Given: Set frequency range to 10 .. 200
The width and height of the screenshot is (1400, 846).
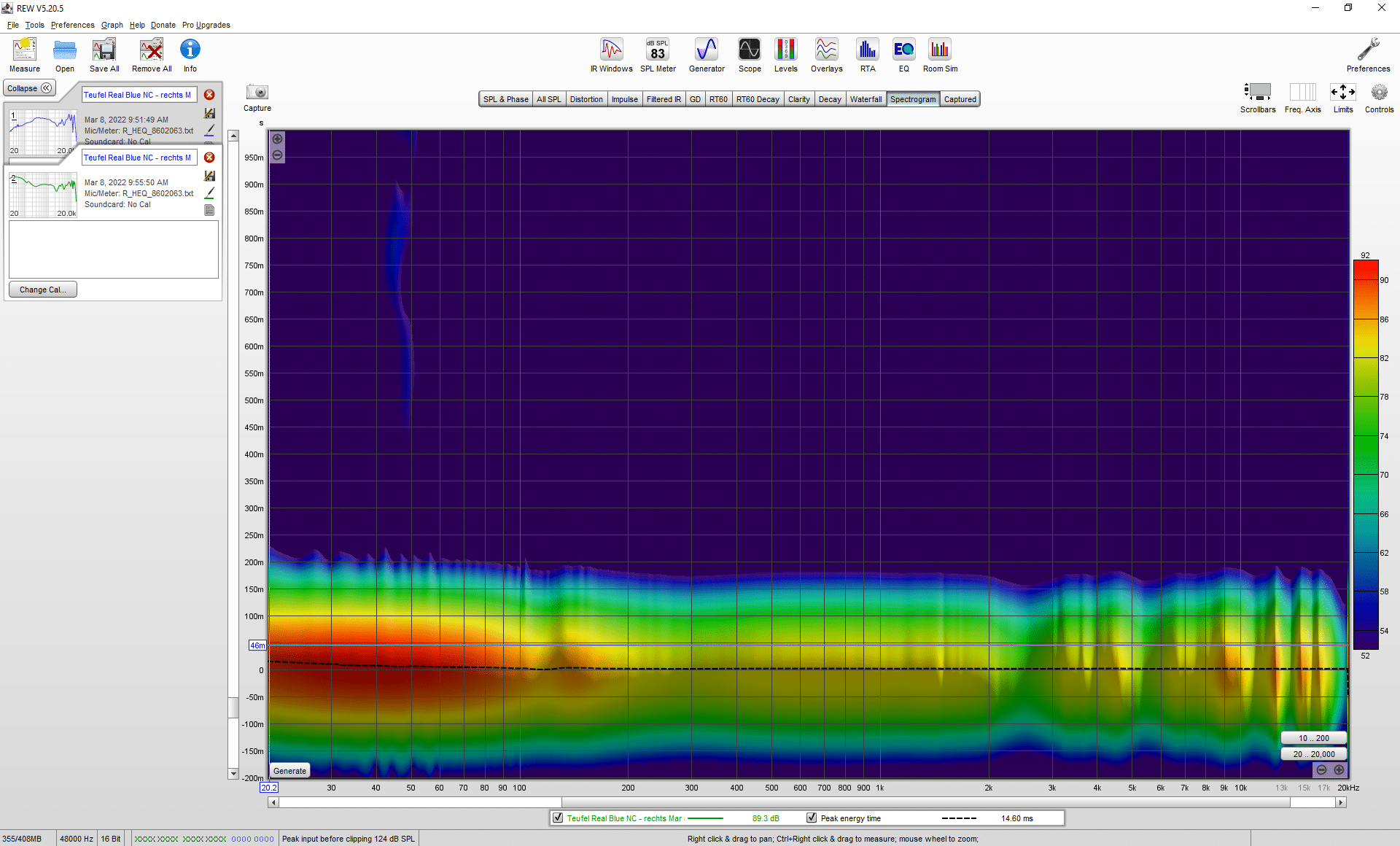Looking at the screenshot, I should [1313, 738].
